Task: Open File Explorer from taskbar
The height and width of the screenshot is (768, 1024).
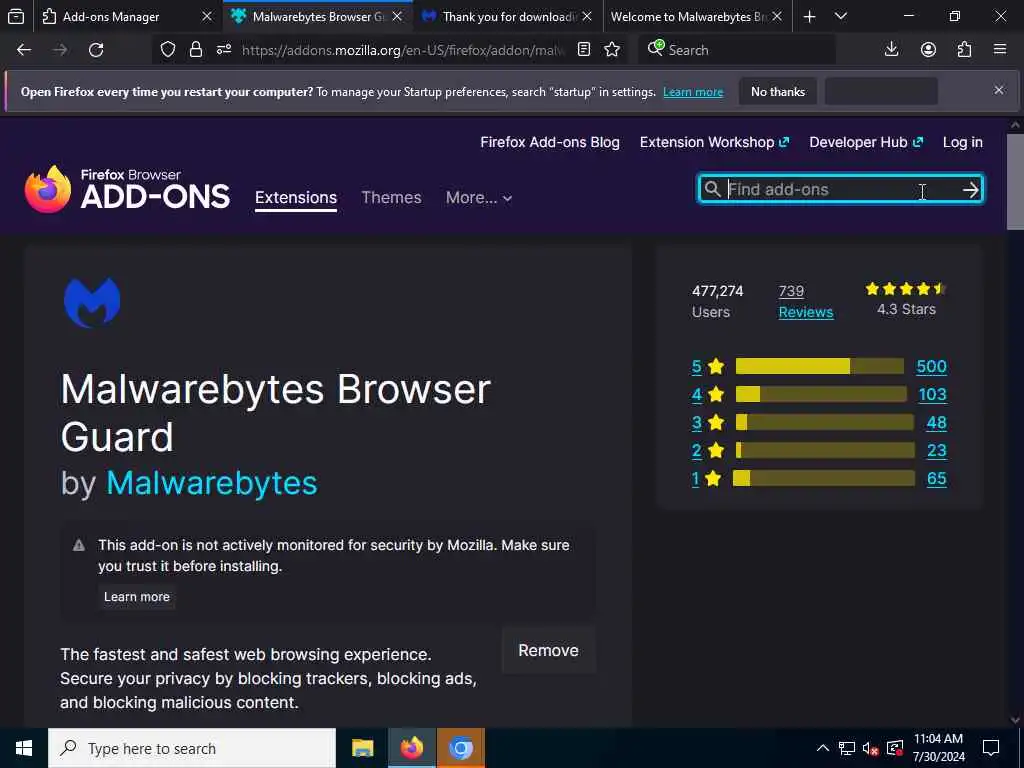Action: pos(362,748)
